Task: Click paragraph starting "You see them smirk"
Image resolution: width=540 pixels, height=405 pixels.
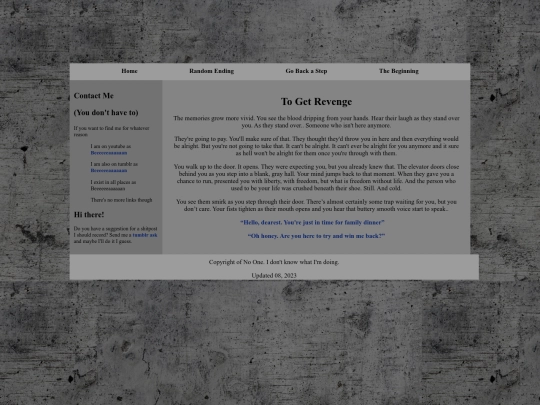Action: pos(316,205)
